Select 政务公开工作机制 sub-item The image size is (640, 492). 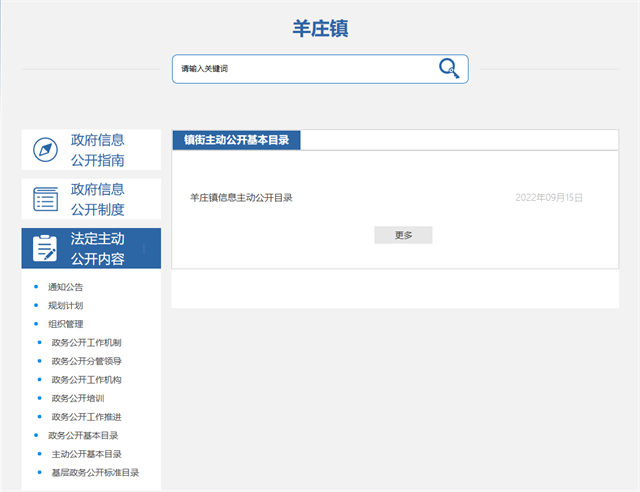pos(86,343)
